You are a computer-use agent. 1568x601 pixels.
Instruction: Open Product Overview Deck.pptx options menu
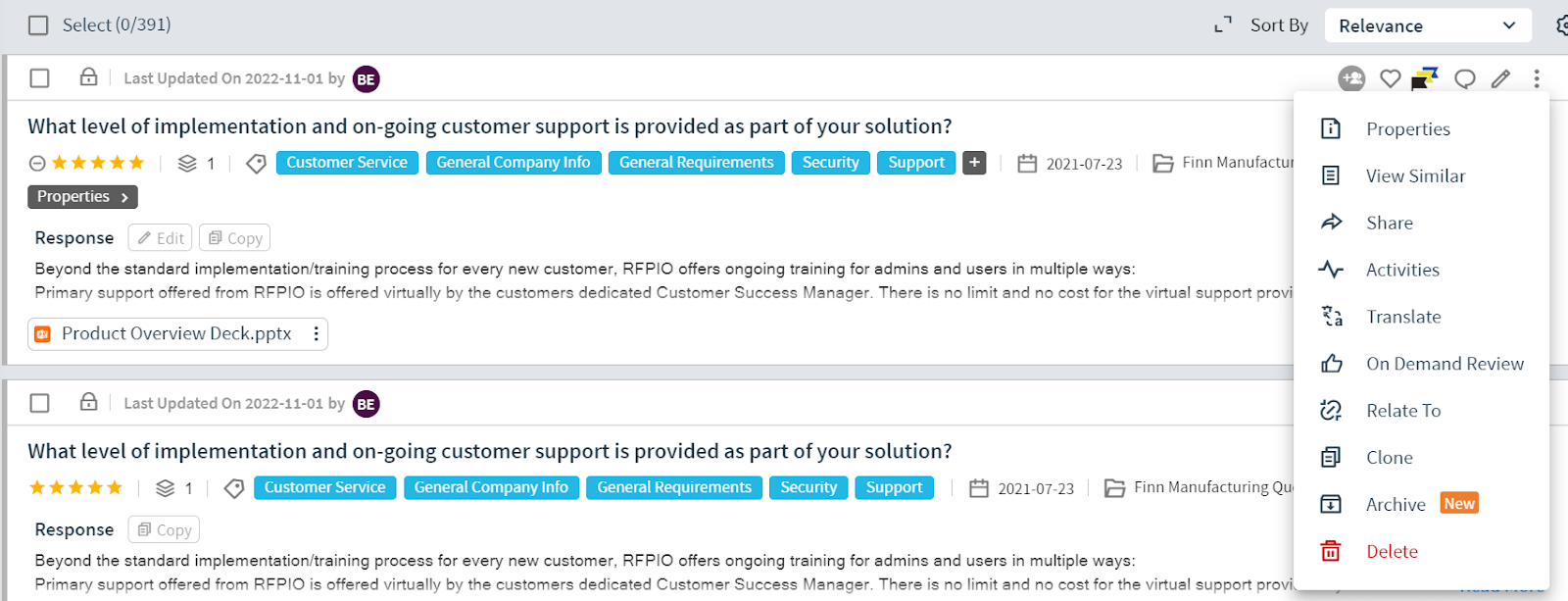point(316,334)
